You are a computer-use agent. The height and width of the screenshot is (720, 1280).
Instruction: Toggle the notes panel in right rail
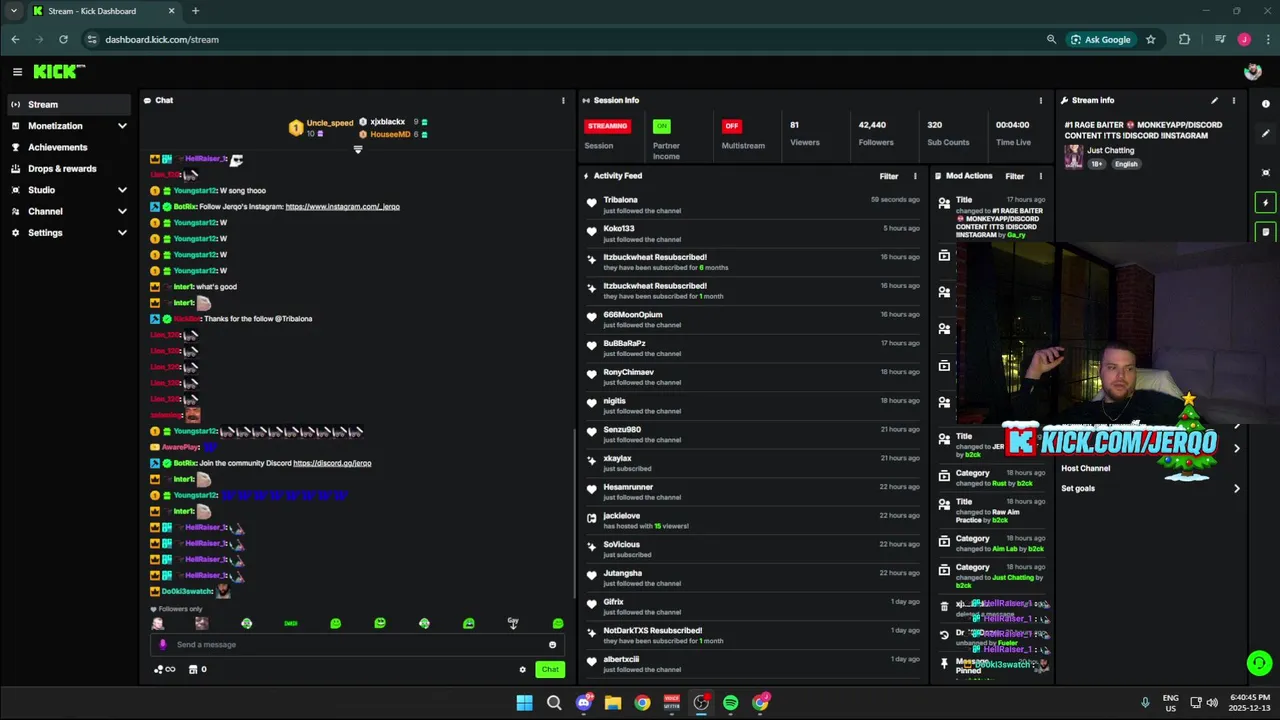tap(1265, 232)
